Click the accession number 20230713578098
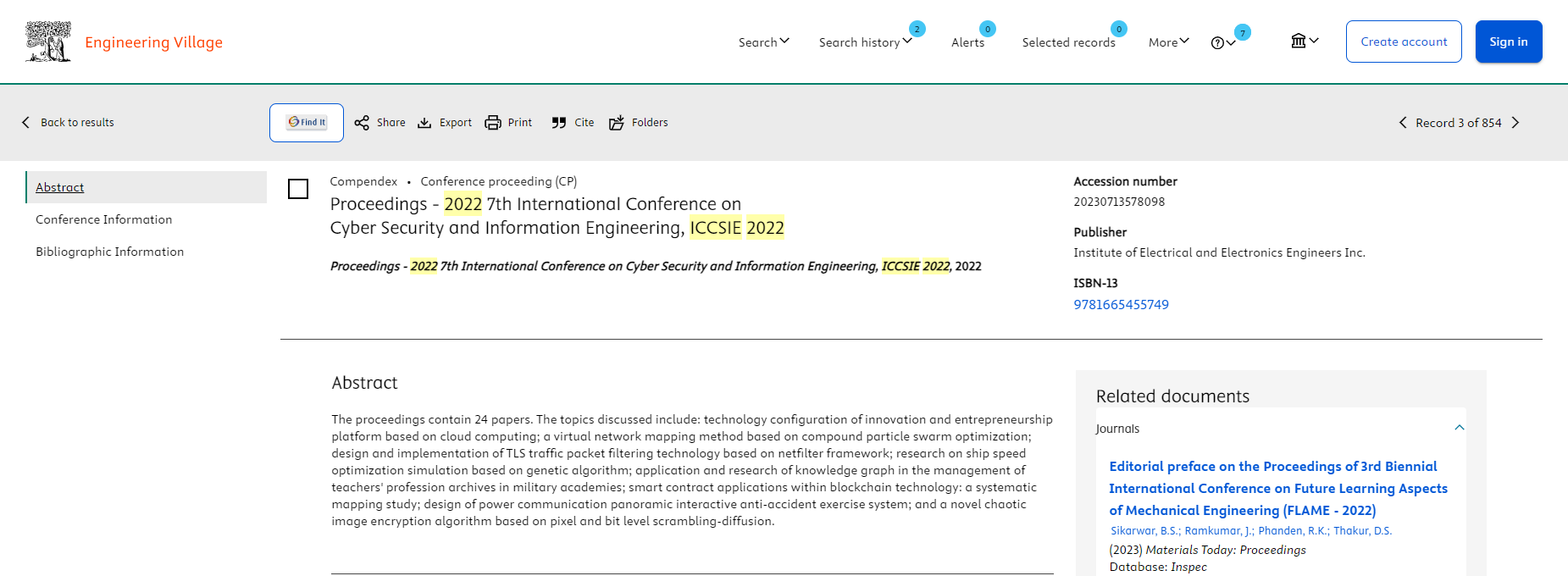The width and height of the screenshot is (1568, 576). pyautogui.click(x=1119, y=202)
